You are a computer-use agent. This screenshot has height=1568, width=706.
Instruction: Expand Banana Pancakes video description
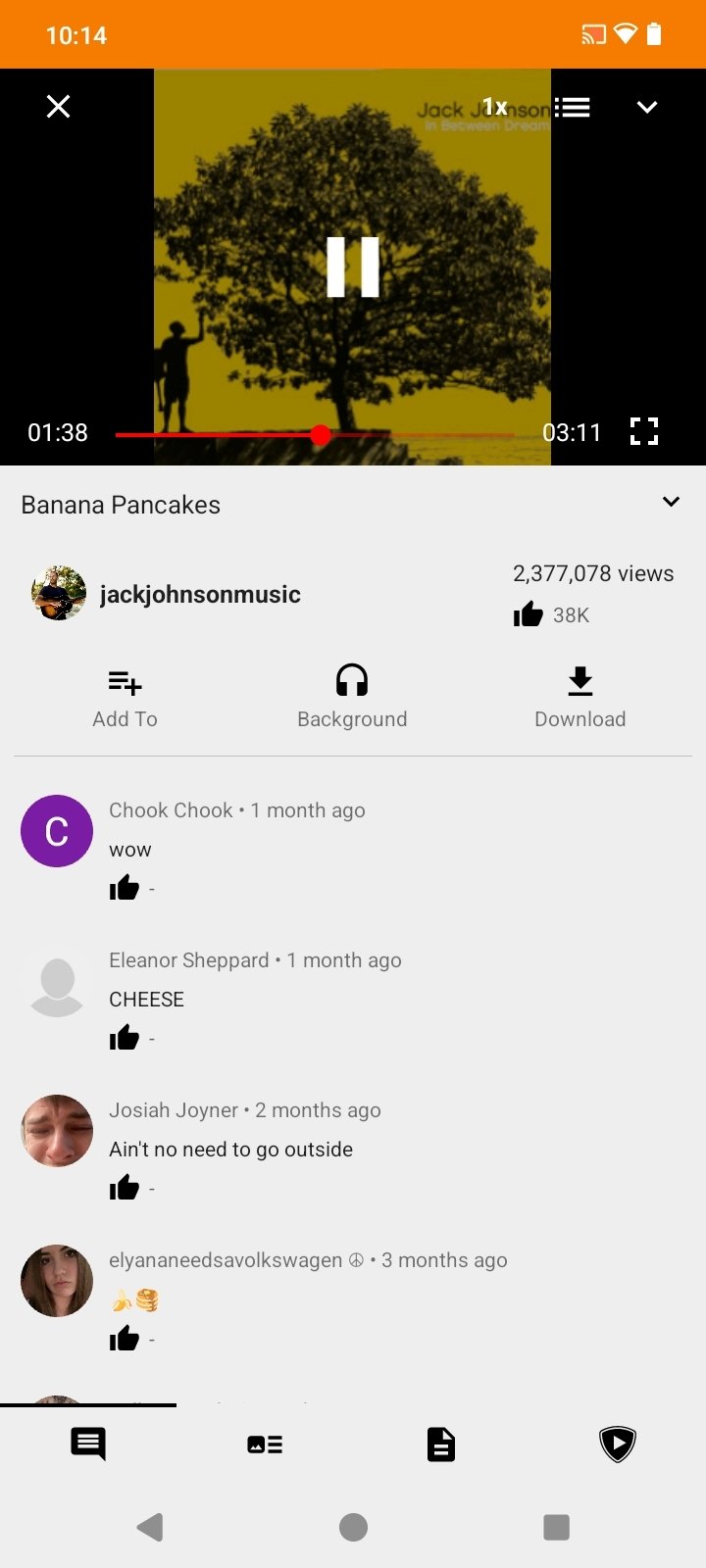point(671,502)
